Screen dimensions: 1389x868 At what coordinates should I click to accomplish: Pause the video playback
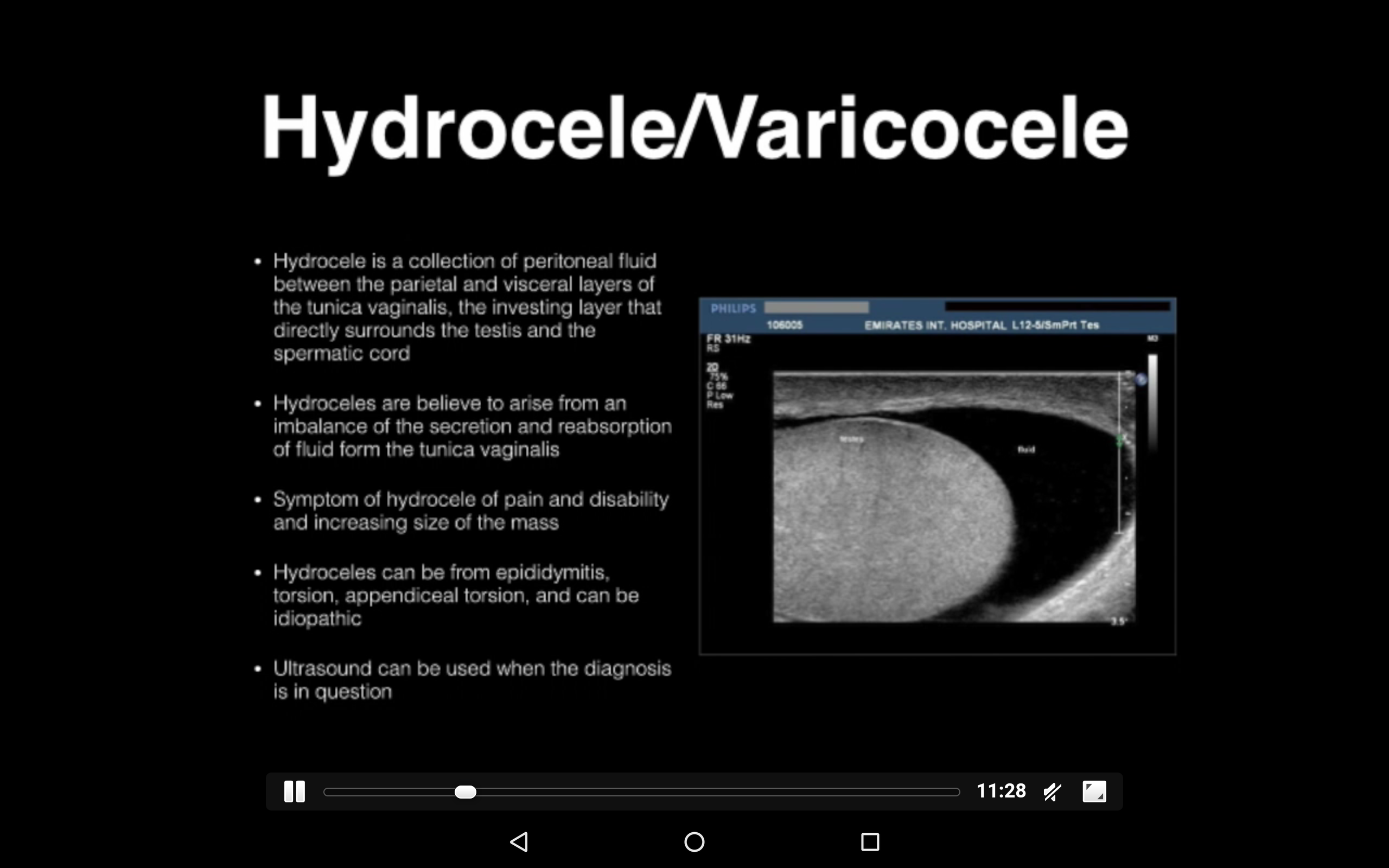tap(295, 791)
